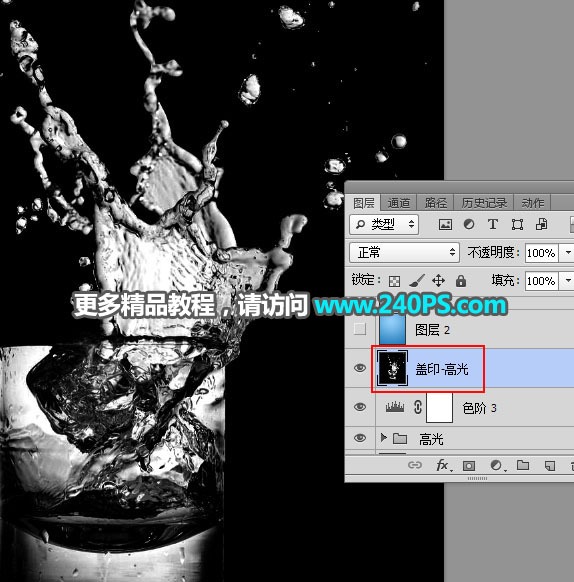574x582 pixels.
Task: Lock transparent pixels icon
Action: tap(394, 281)
